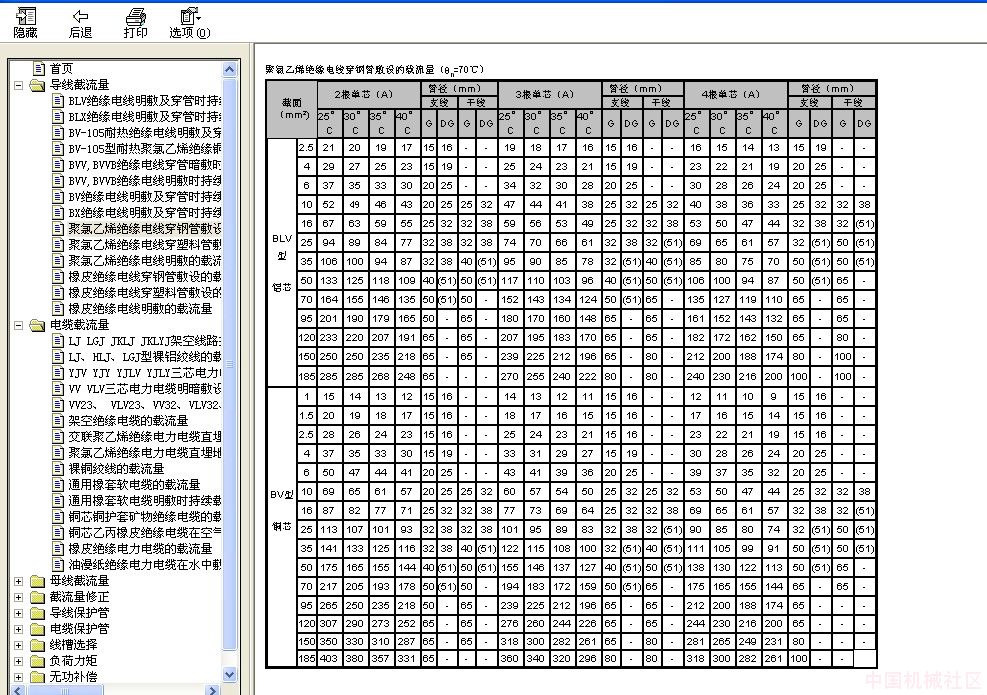Open topic BV绝缘电线明敷及穿管
This screenshot has width=987, height=695.
coord(145,196)
